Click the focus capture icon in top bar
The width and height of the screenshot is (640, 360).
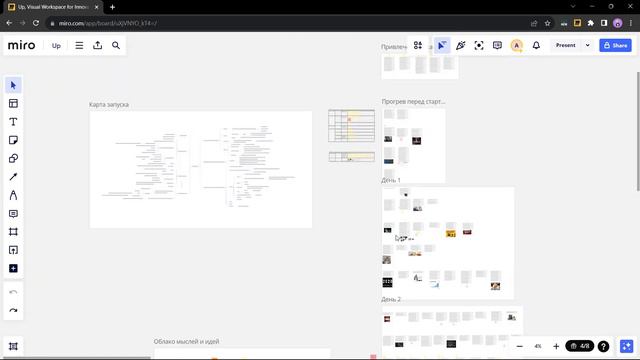[479, 45]
